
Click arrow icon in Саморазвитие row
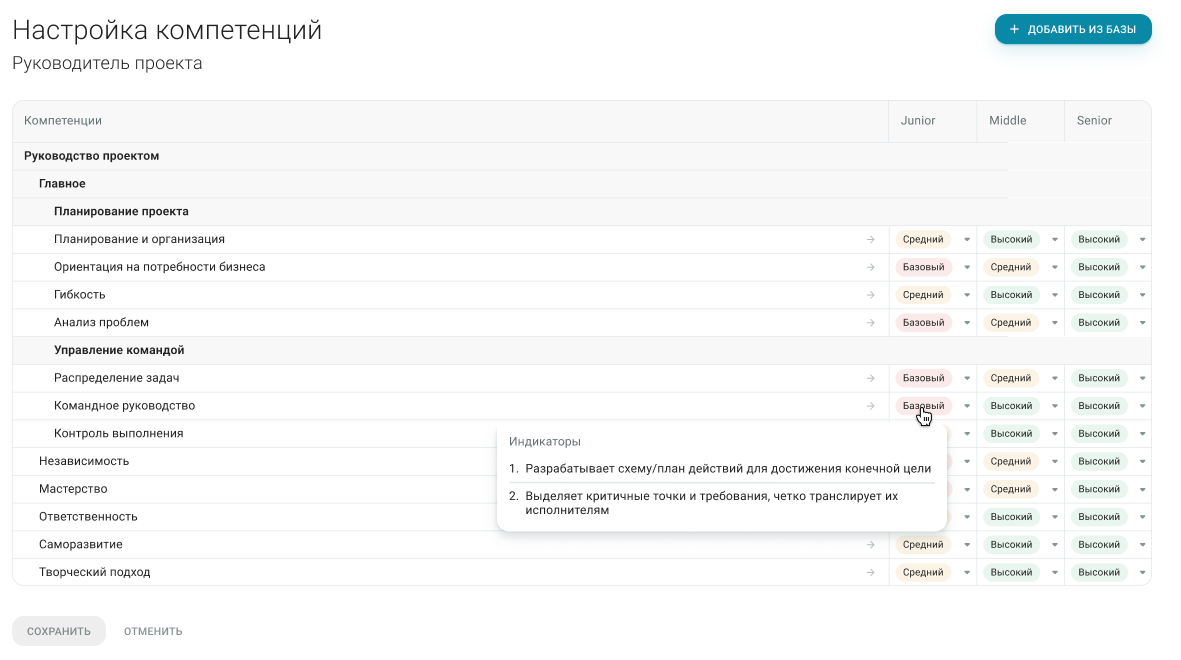click(871, 545)
